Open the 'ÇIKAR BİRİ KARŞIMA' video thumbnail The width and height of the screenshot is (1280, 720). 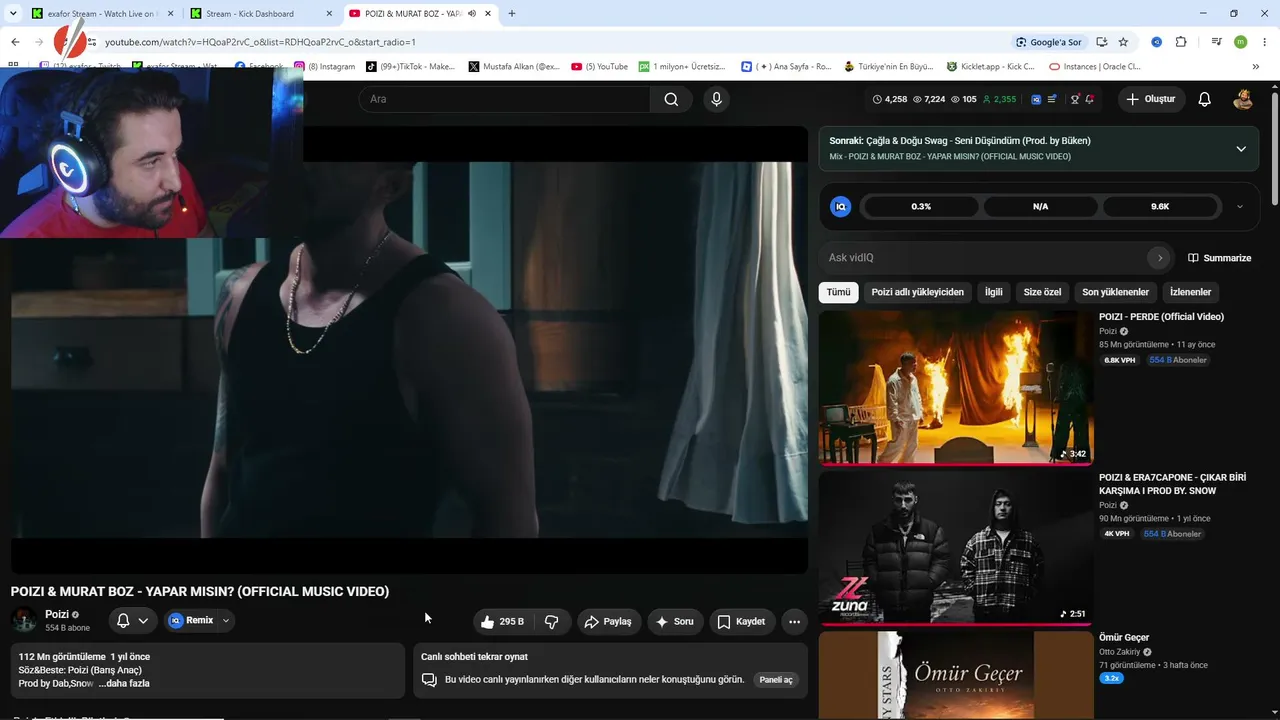coord(956,548)
